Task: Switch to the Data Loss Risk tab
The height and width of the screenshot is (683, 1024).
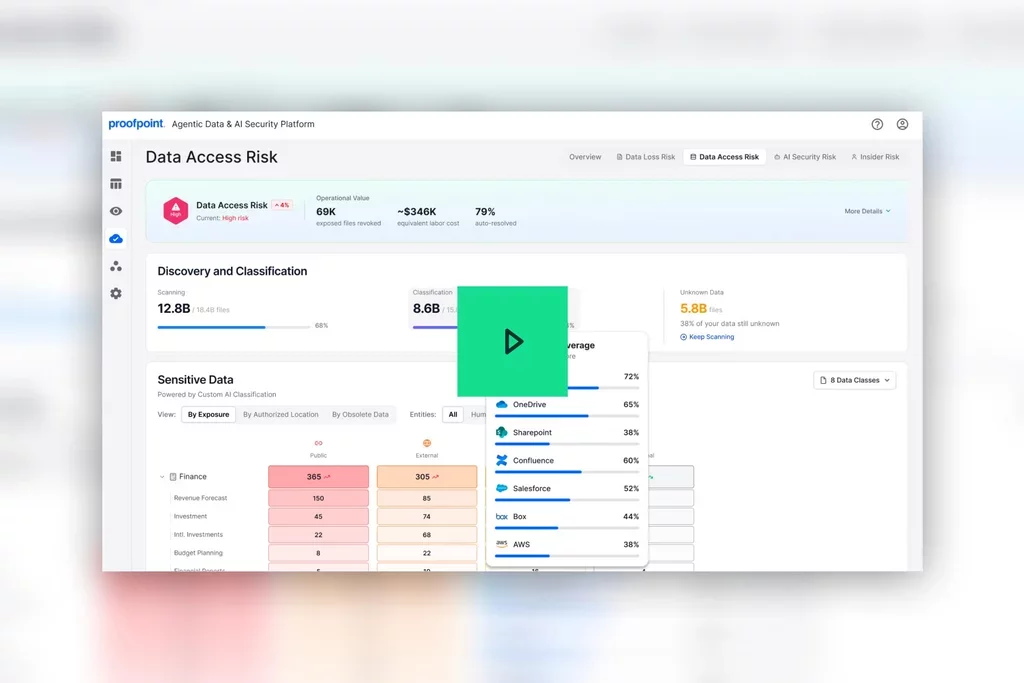Action: click(646, 157)
